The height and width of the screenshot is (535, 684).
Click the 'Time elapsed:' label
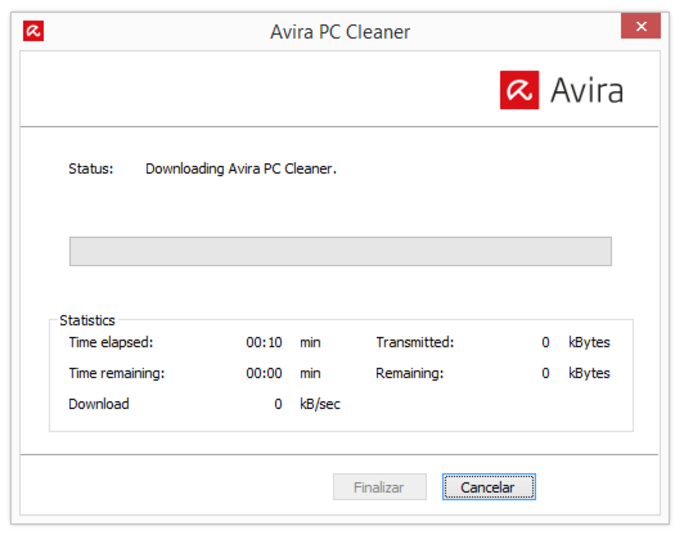point(111,343)
